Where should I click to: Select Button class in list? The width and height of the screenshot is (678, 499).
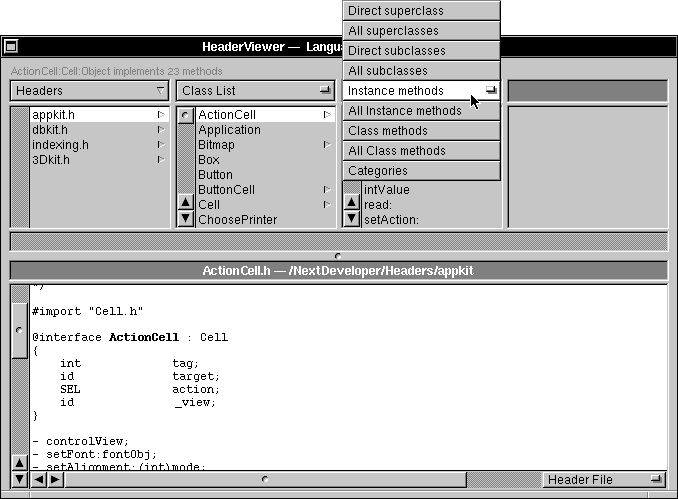pyautogui.click(x=265, y=175)
